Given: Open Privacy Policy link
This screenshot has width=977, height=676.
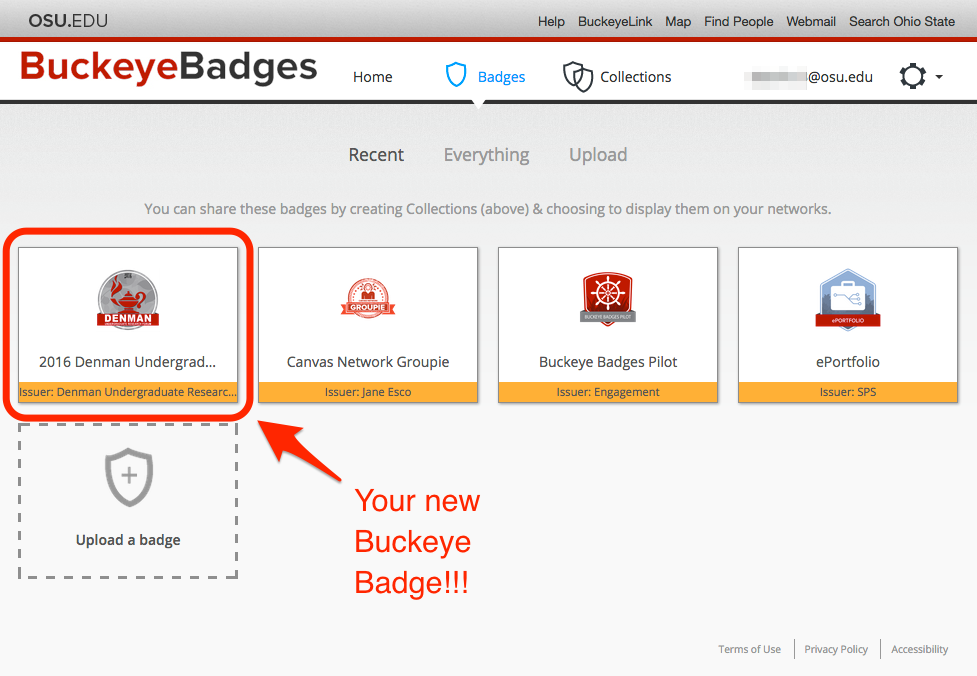Looking at the screenshot, I should tap(836, 649).
